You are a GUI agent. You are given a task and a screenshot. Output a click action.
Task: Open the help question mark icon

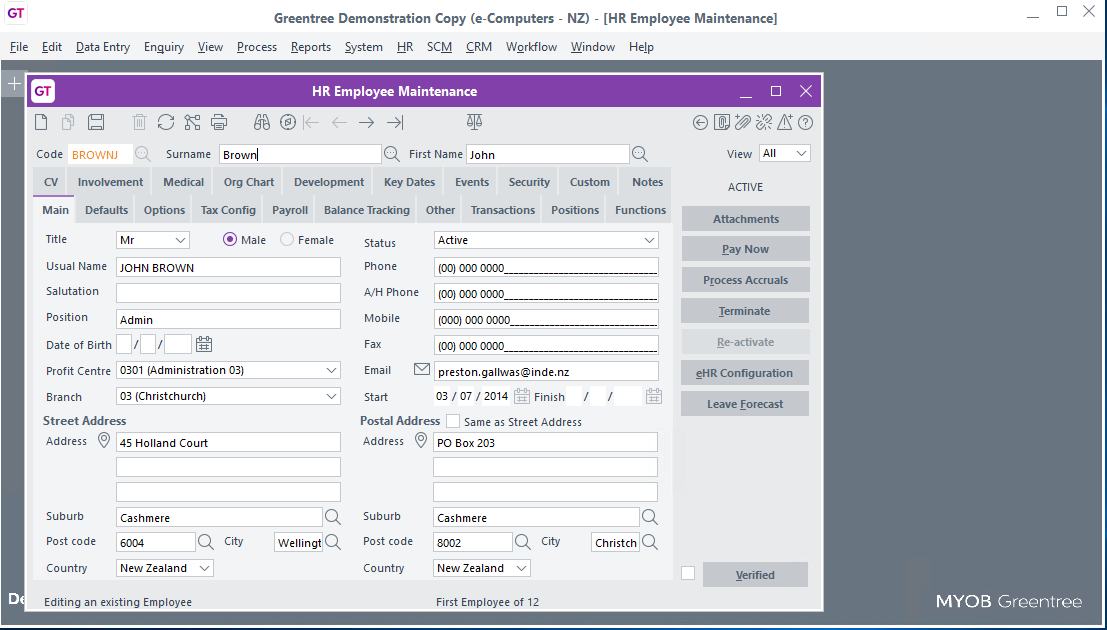coord(806,123)
